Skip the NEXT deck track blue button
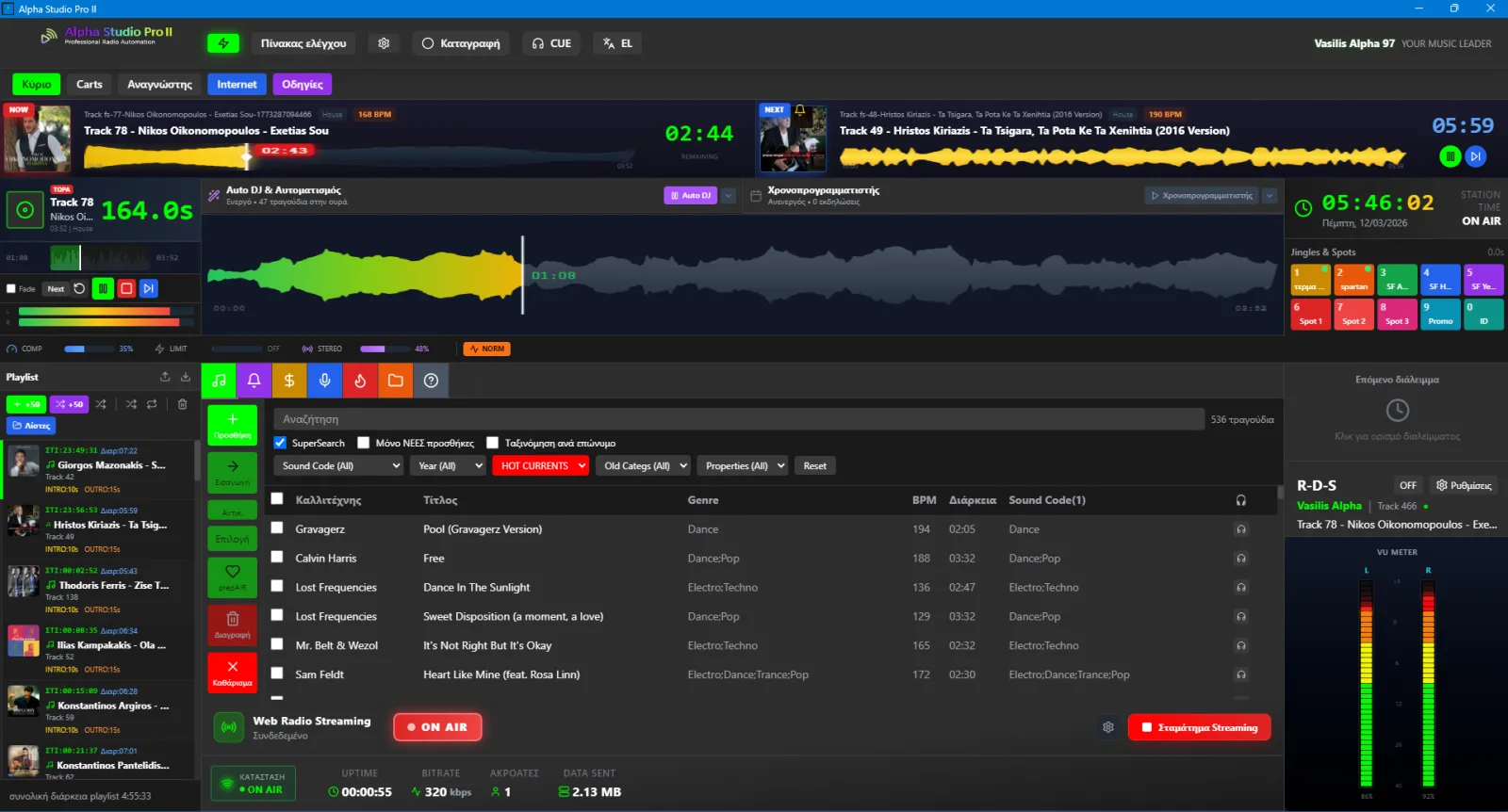Screen dimensions: 1508x812 (1476, 156)
